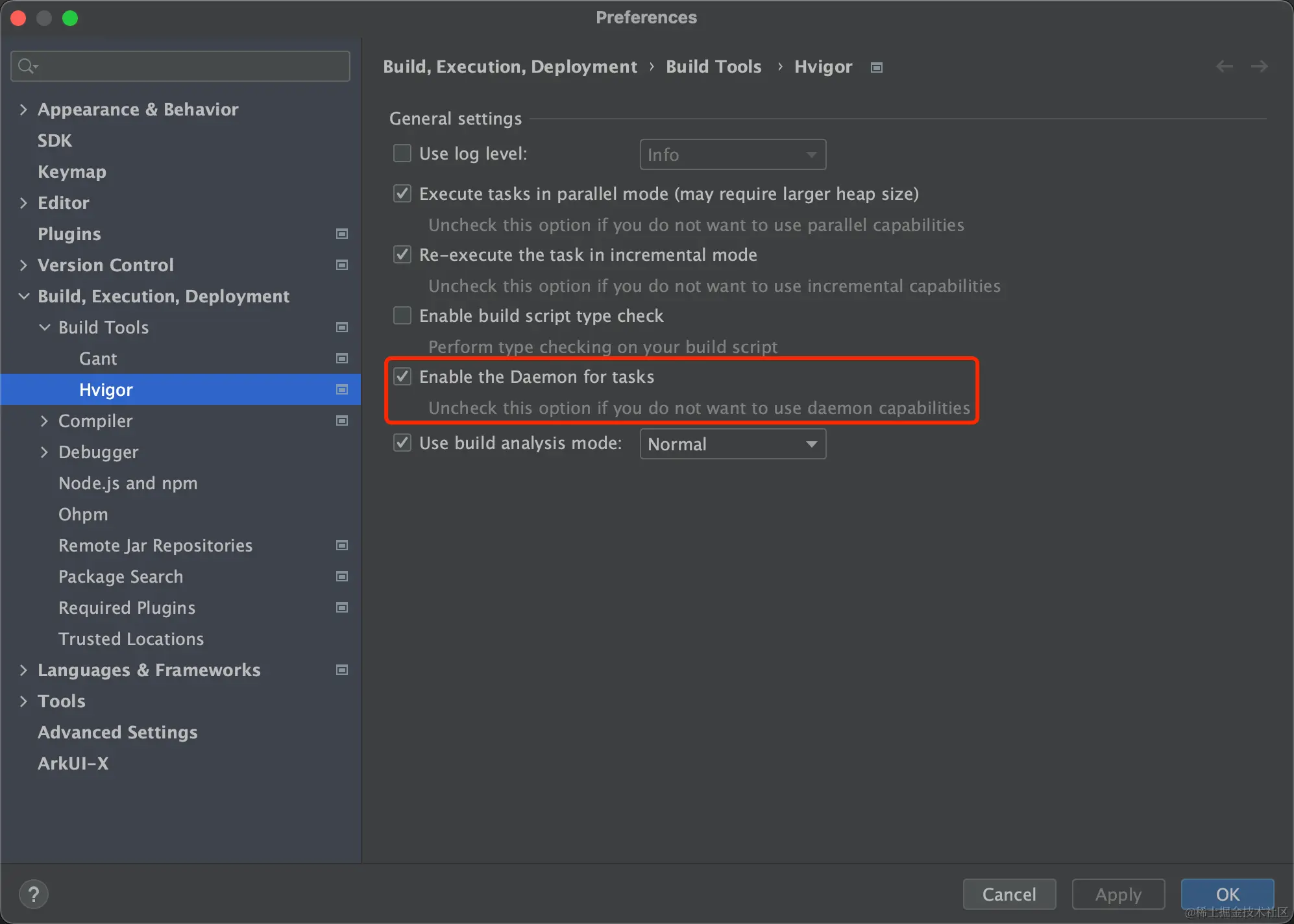Click project settings icon beside Gant
The height and width of the screenshot is (924, 1294).
coord(342,358)
